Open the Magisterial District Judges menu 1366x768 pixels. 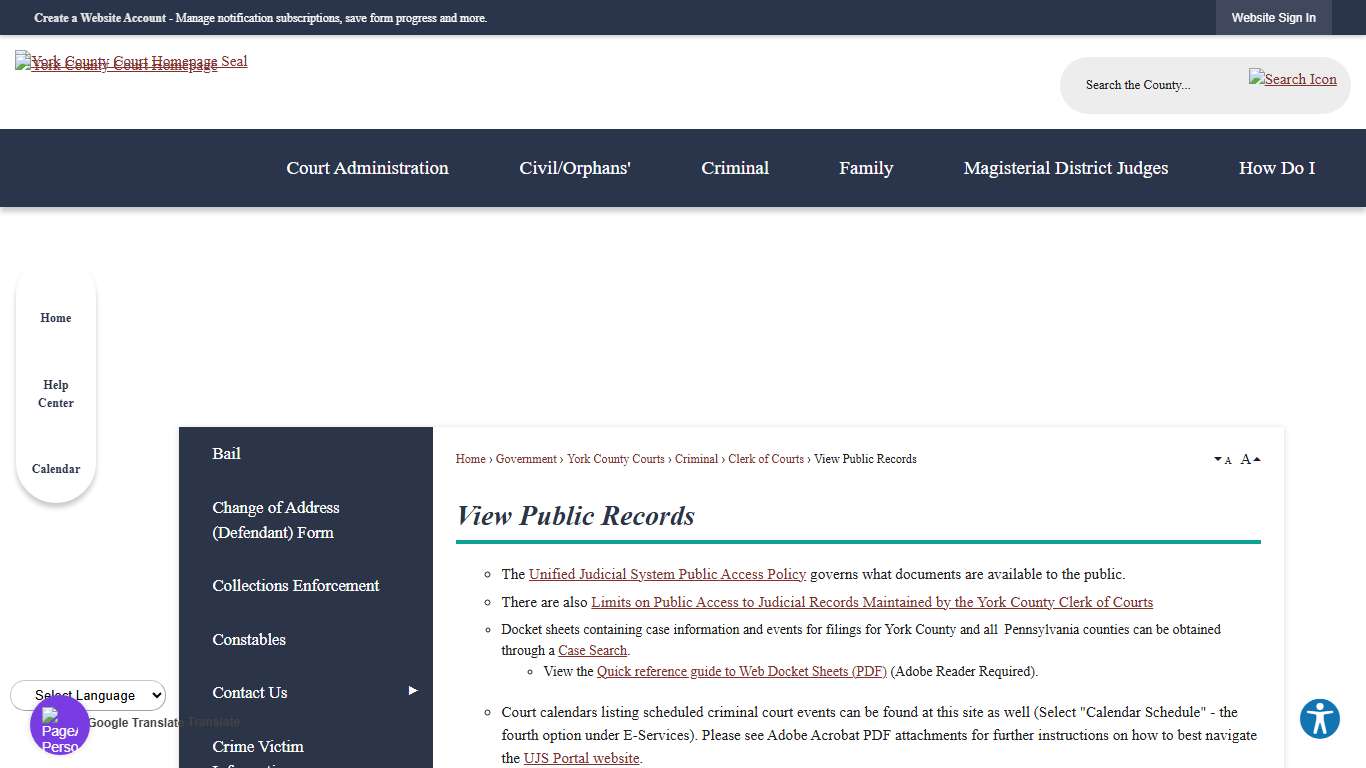(x=1065, y=168)
